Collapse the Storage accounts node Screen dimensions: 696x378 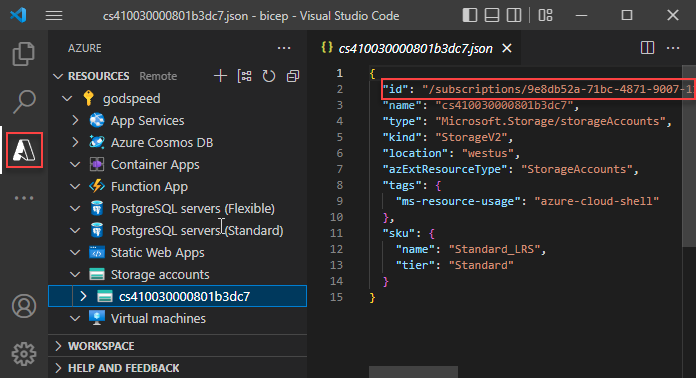[x=75, y=275]
